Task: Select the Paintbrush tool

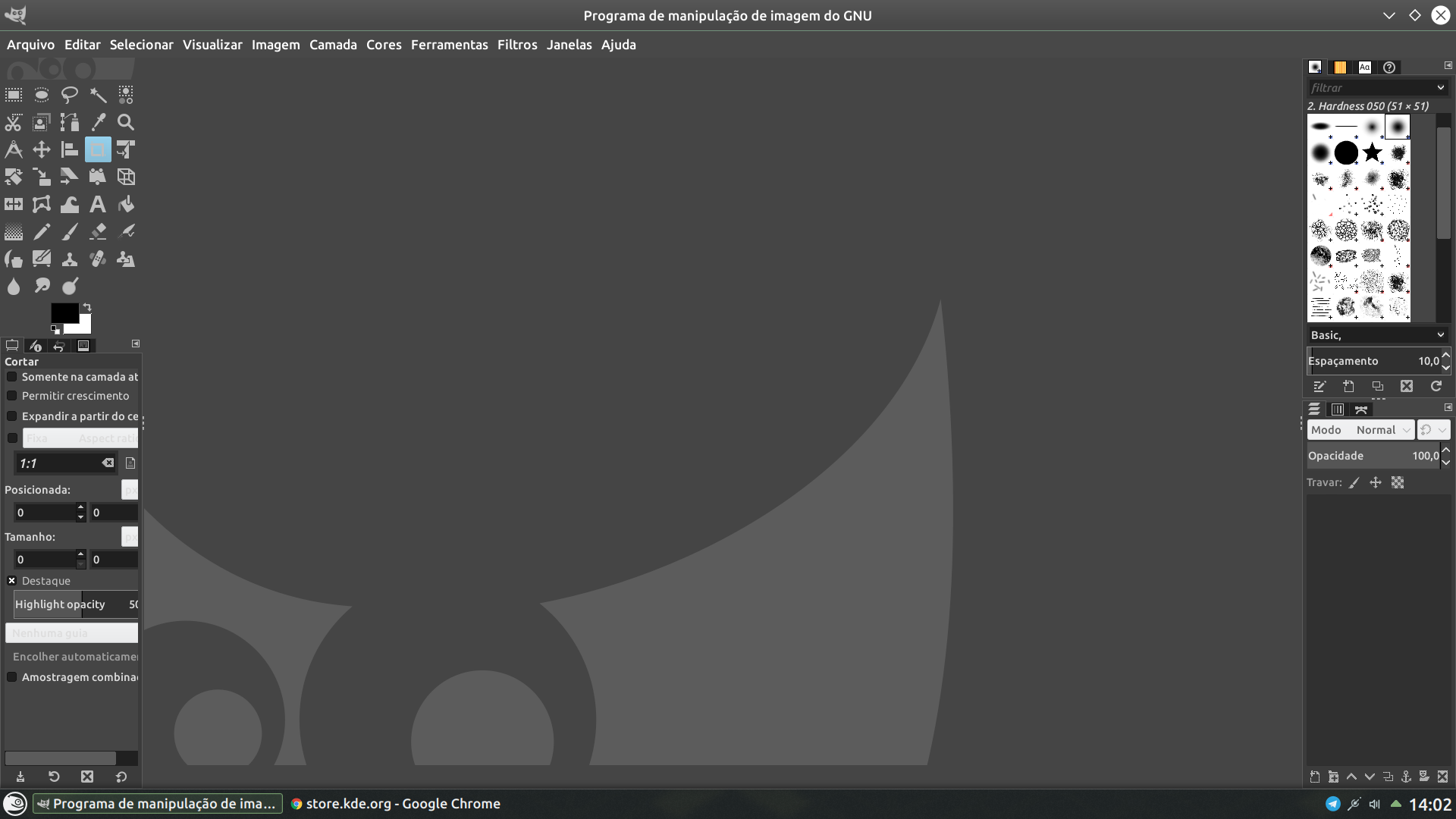Action: pos(70,231)
